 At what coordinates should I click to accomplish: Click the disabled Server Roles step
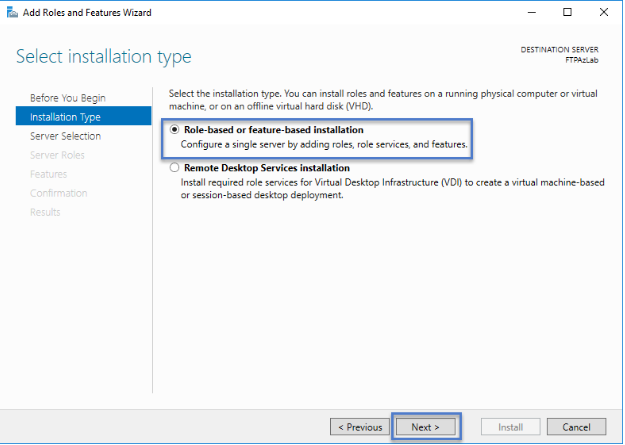[x=57, y=155]
